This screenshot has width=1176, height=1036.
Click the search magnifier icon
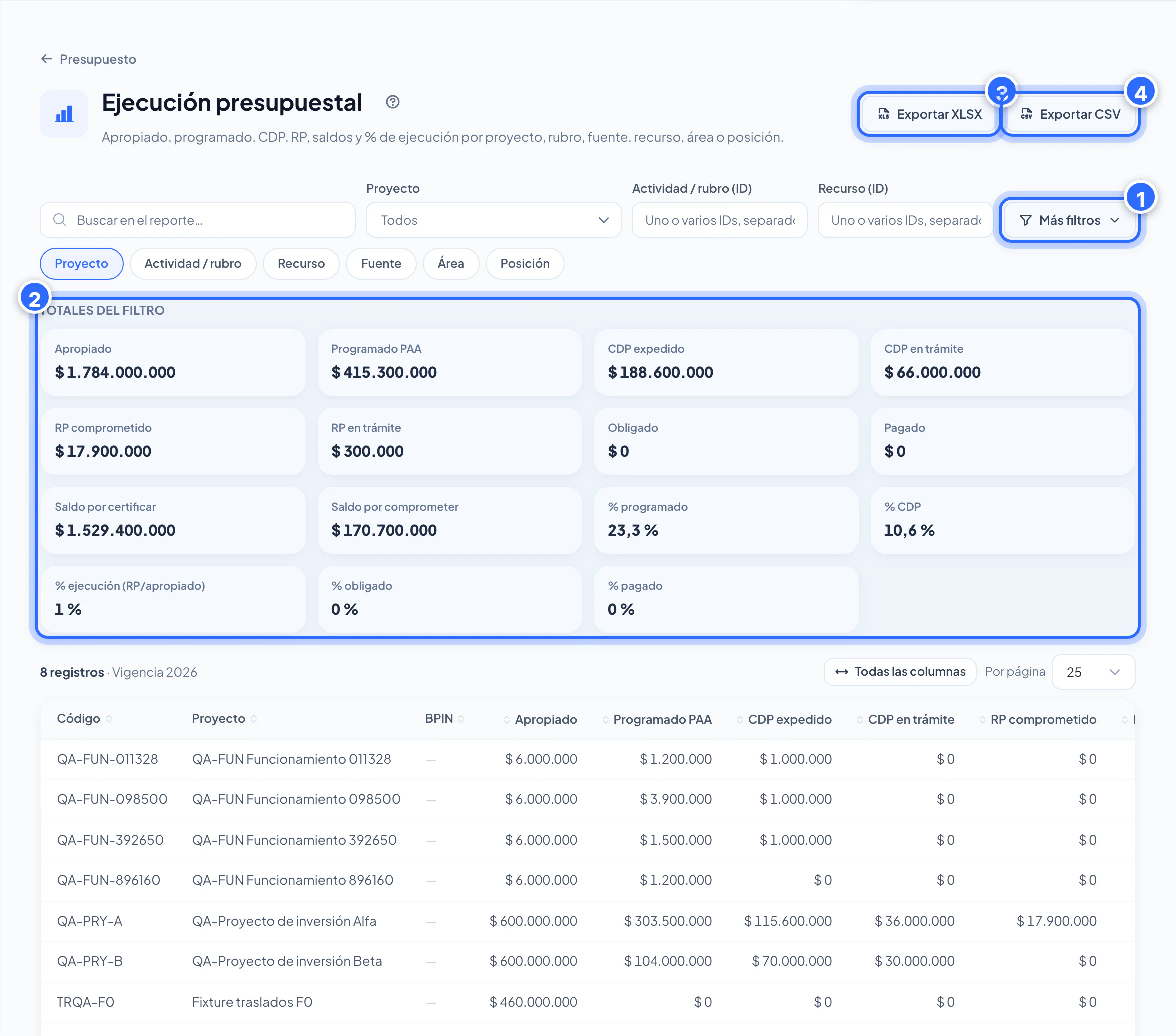click(x=60, y=219)
